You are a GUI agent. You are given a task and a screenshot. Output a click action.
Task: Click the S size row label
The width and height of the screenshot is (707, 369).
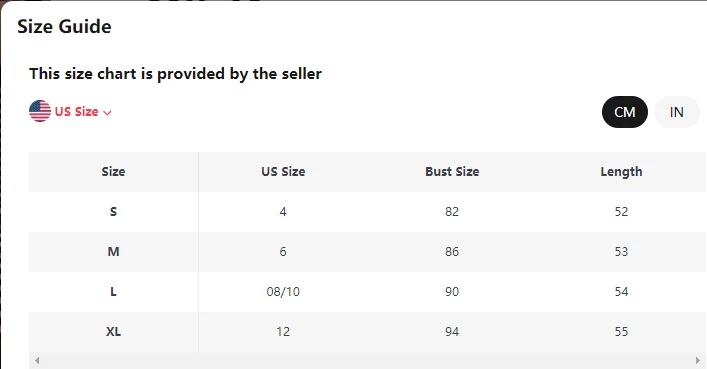click(114, 212)
